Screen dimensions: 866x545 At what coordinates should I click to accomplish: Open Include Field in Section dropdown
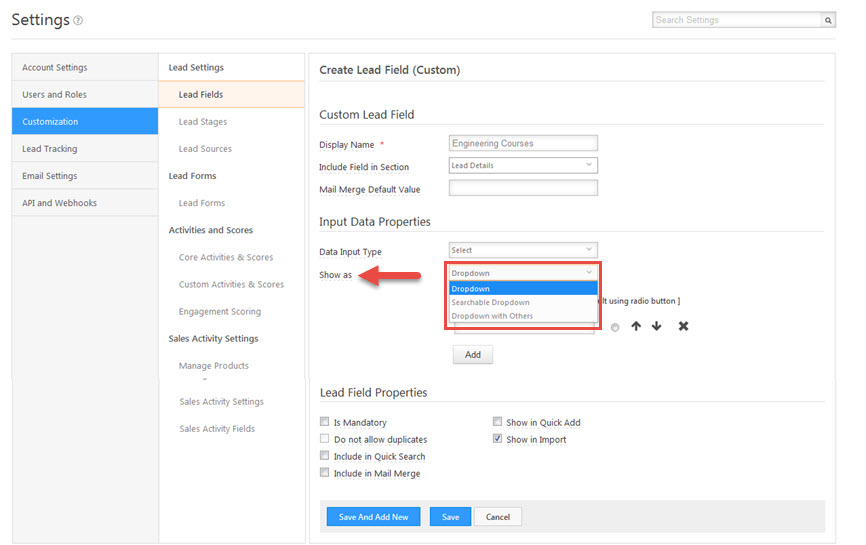tap(523, 165)
